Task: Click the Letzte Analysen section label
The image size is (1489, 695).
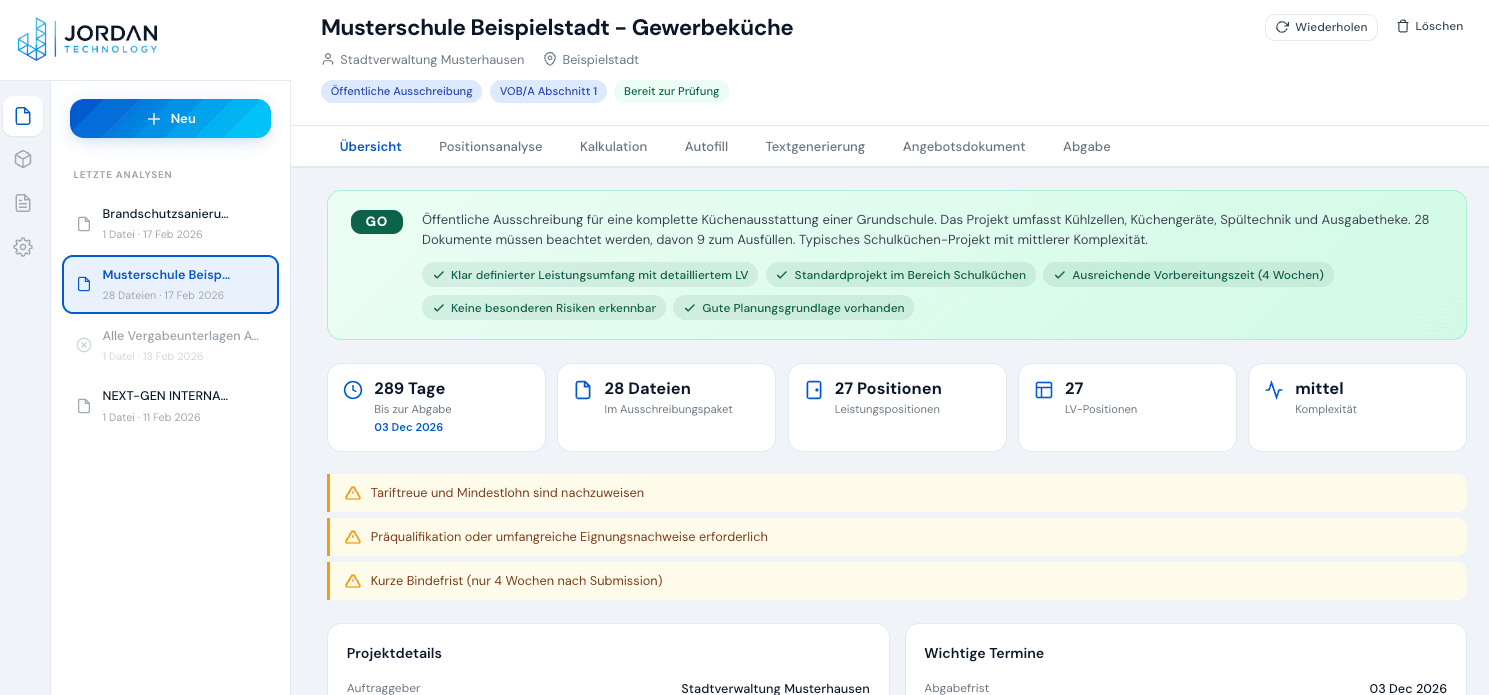Action: click(123, 175)
